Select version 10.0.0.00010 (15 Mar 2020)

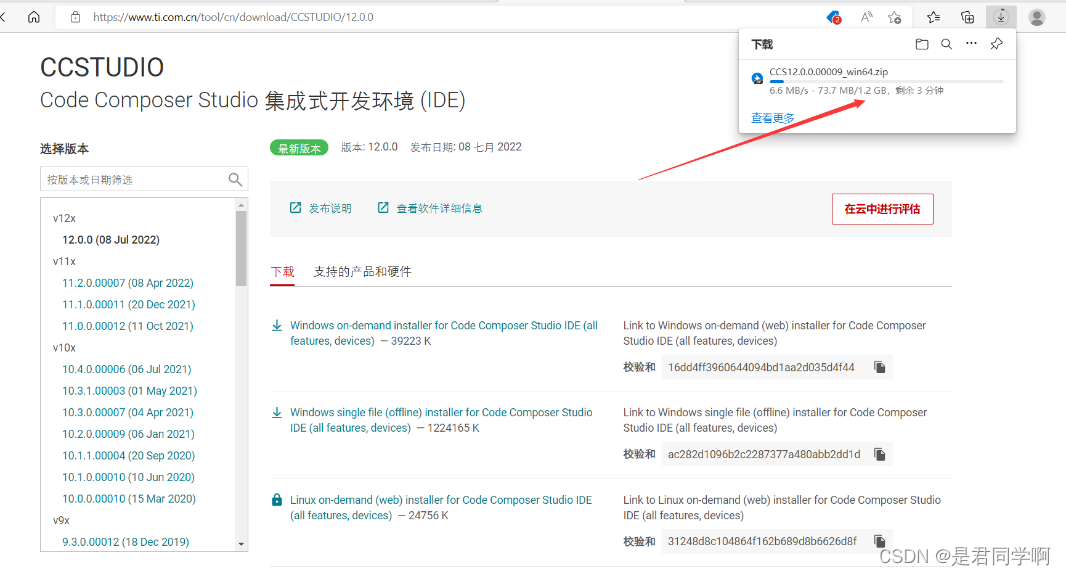(129, 499)
